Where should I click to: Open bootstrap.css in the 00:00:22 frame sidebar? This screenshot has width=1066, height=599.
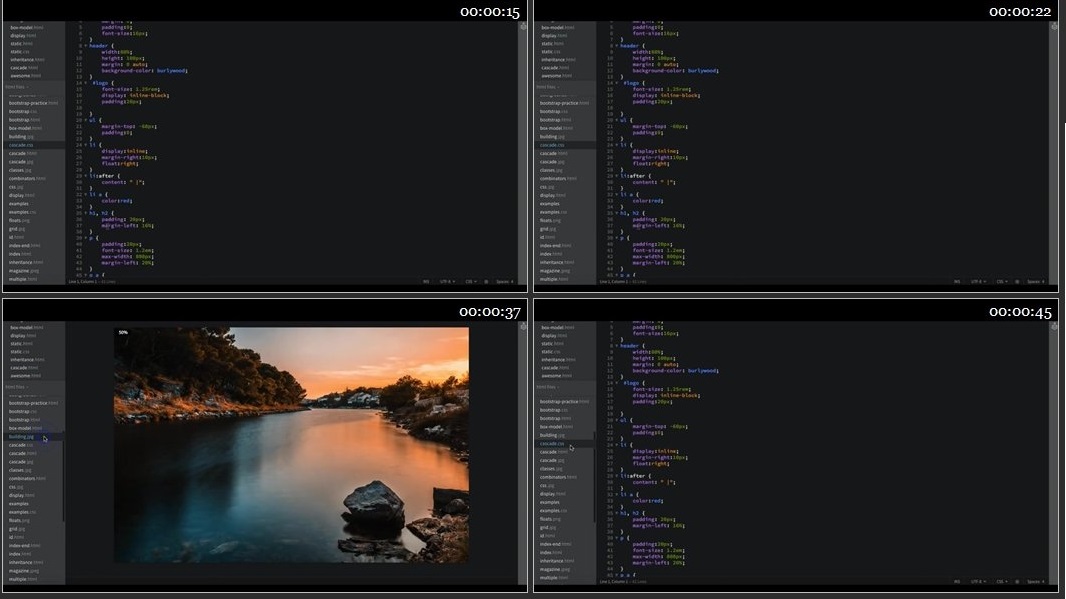click(x=555, y=112)
